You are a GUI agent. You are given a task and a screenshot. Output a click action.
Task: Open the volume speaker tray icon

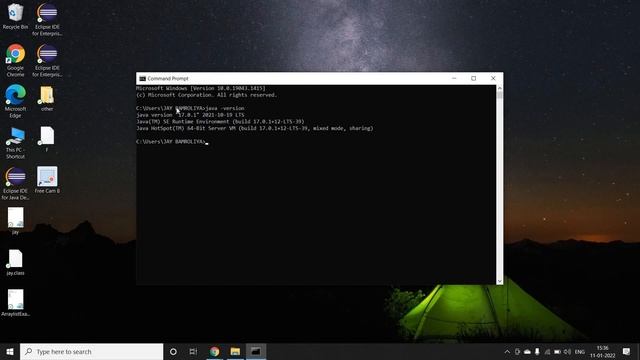pyautogui.click(x=567, y=352)
